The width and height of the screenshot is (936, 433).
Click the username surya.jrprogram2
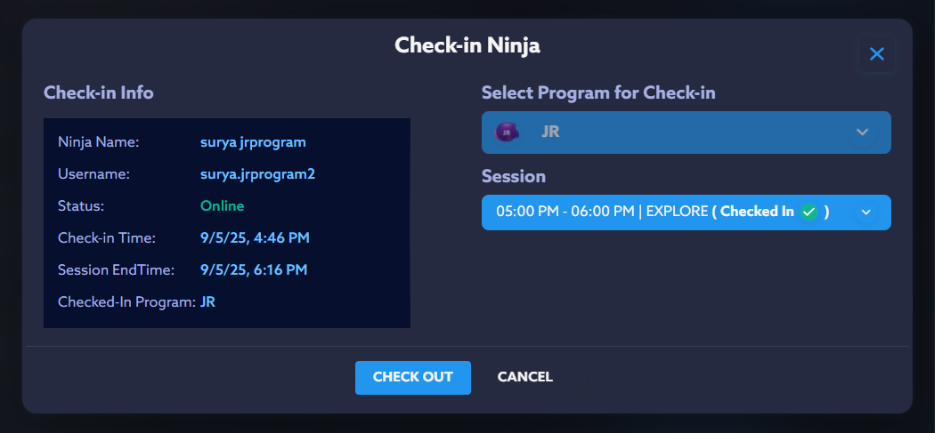[x=257, y=174]
